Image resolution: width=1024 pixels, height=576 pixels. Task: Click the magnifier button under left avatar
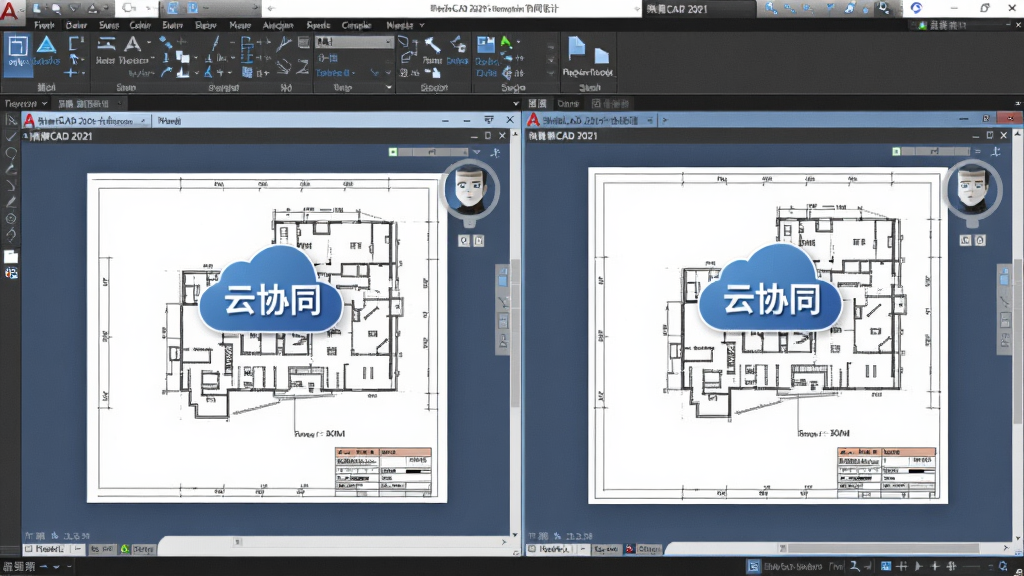tap(464, 241)
